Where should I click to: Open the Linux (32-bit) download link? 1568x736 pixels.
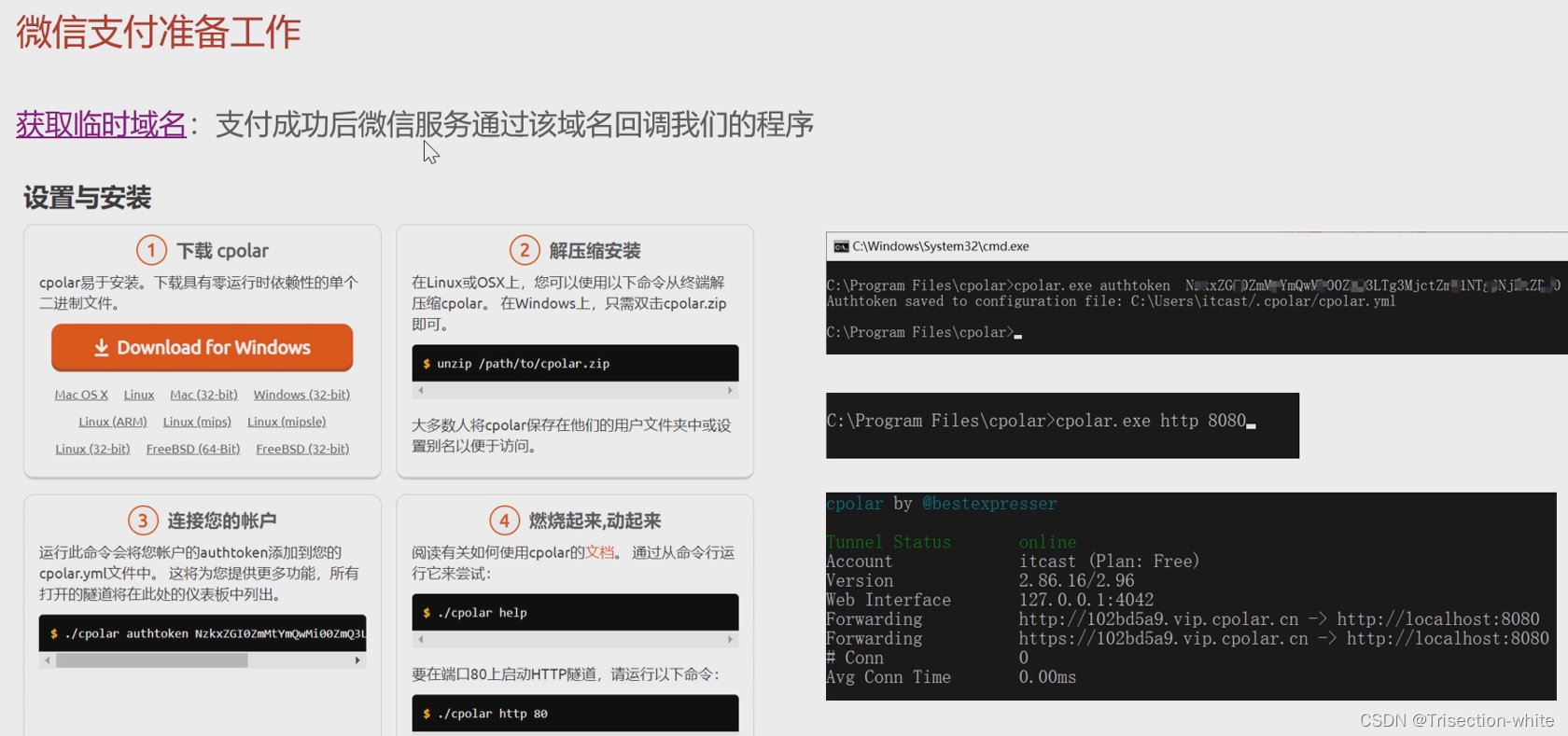pyautogui.click(x=92, y=449)
